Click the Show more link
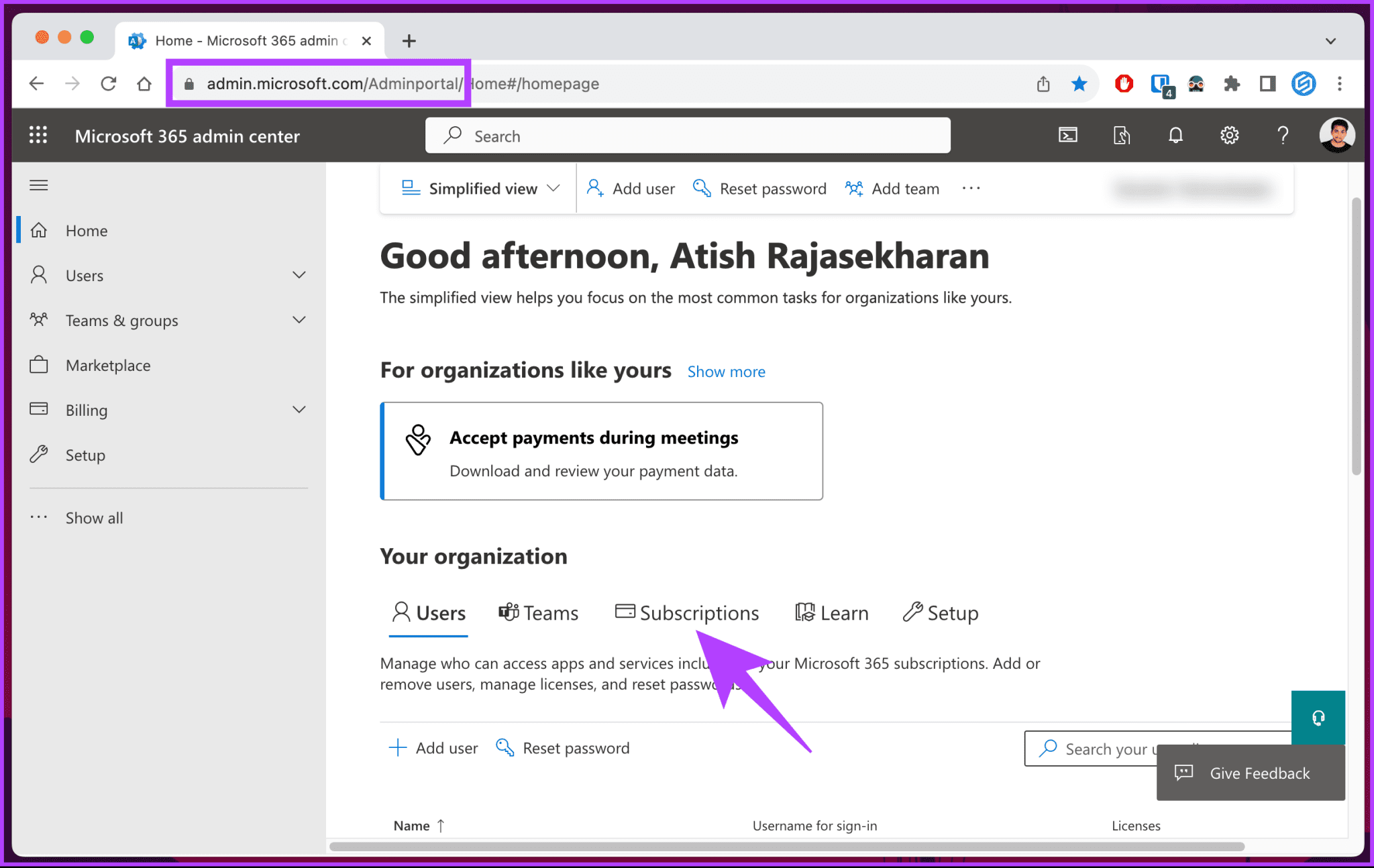 726,371
